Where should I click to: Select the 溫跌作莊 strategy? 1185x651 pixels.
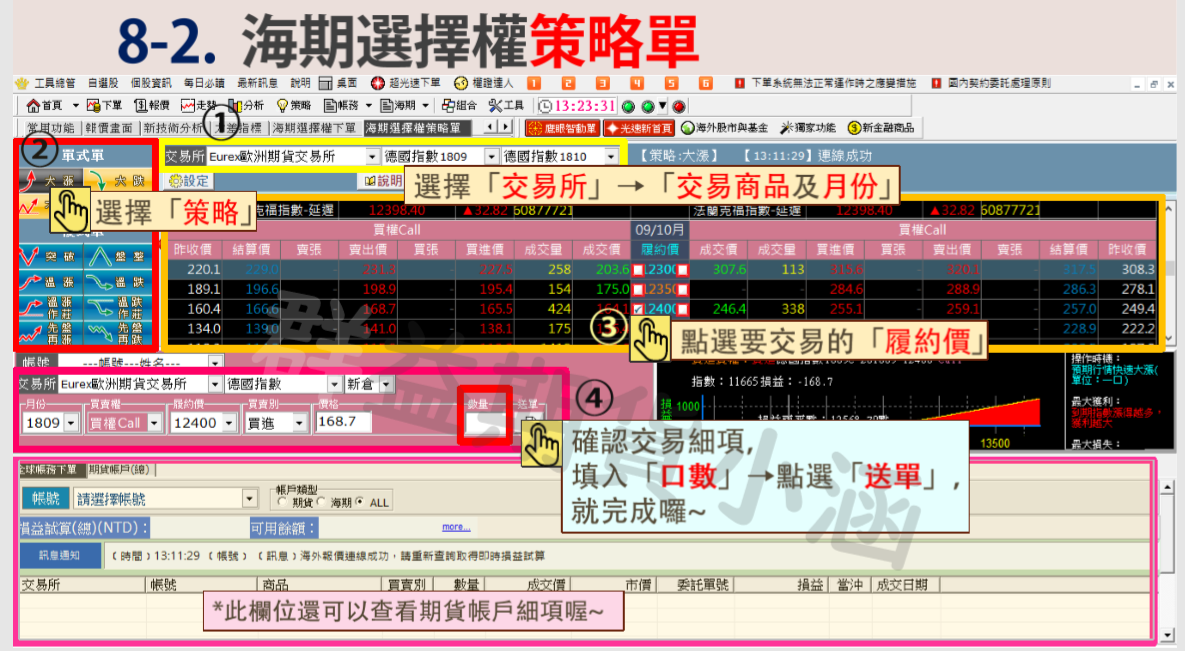click(118, 307)
